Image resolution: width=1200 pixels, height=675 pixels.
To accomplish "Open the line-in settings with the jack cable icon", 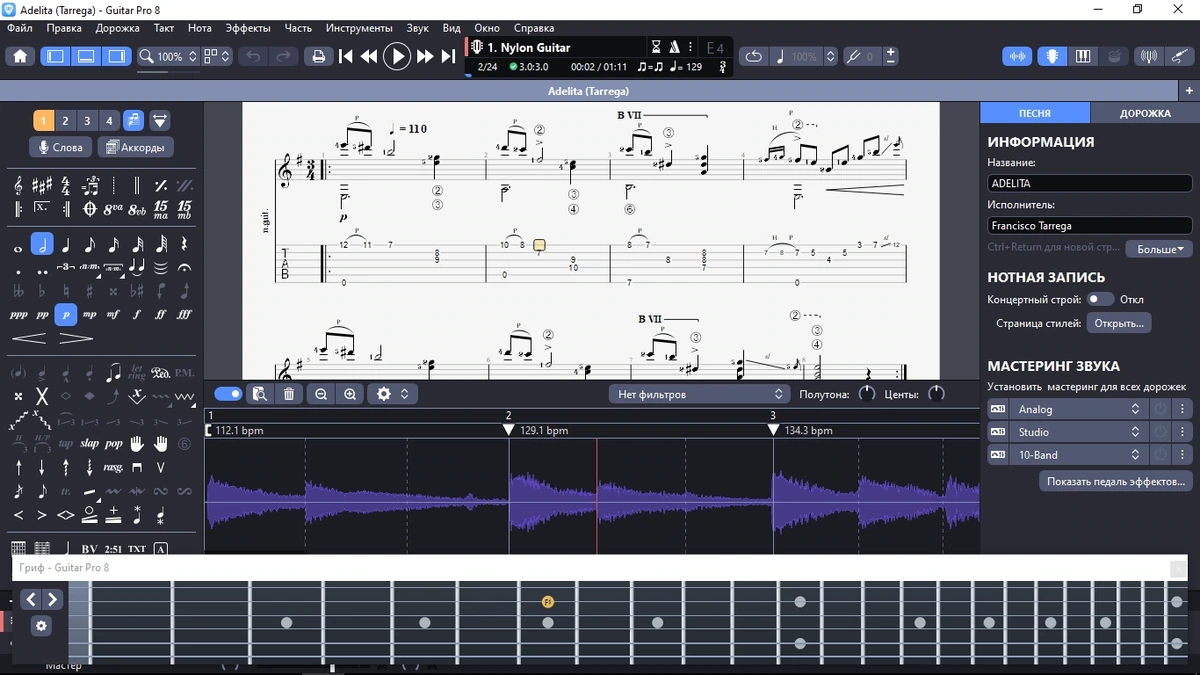I will [1181, 56].
